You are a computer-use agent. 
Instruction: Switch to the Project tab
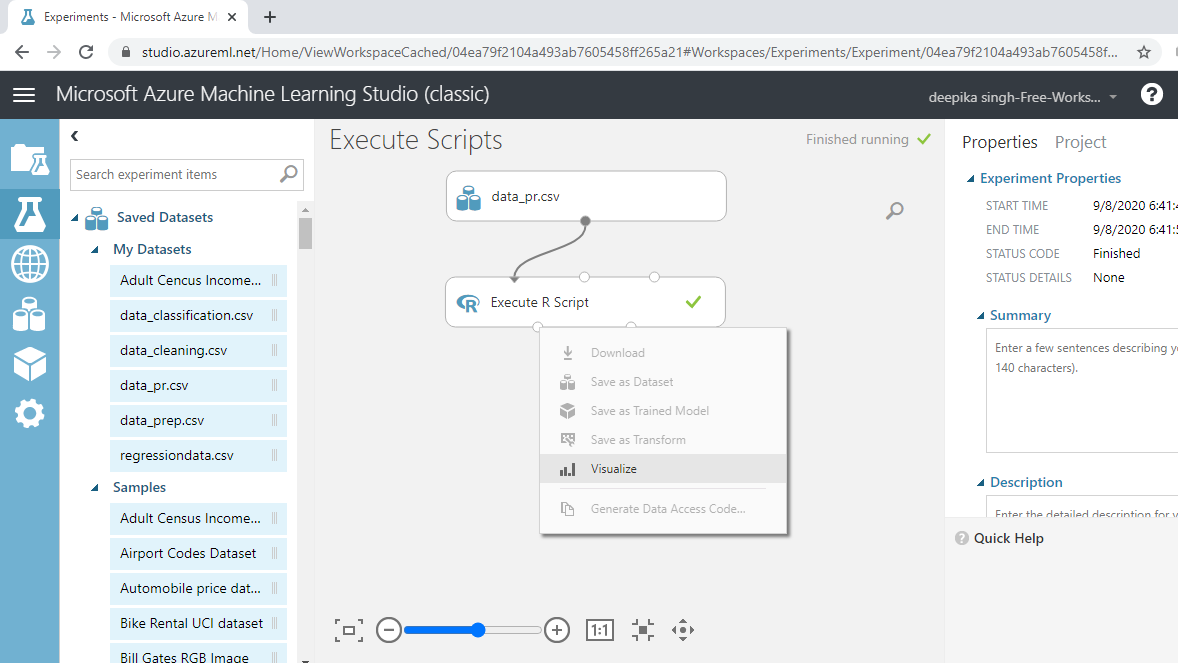click(1080, 142)
